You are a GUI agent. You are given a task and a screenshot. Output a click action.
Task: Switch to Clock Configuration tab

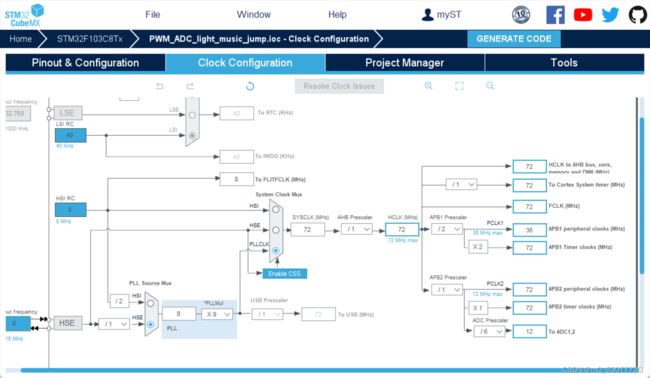point(245,63)
